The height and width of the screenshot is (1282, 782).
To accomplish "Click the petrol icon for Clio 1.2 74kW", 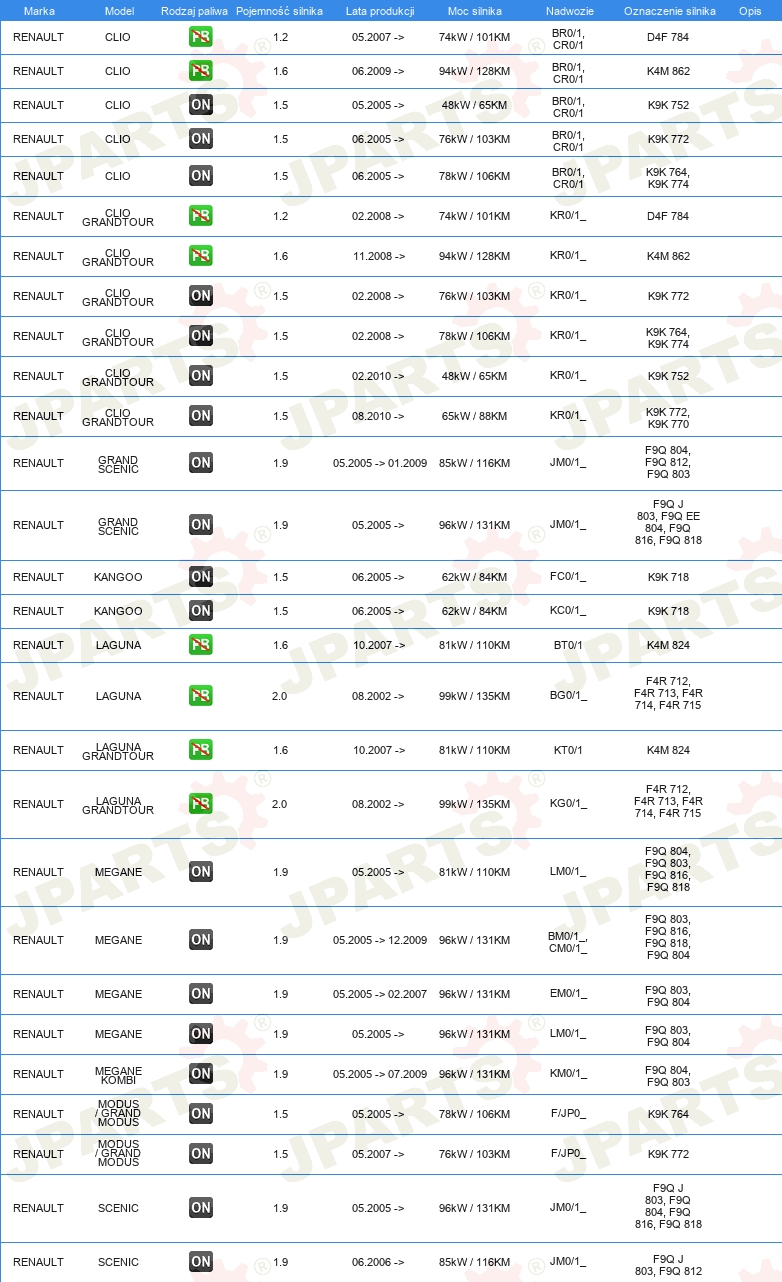I will click(x=200, y=37).
